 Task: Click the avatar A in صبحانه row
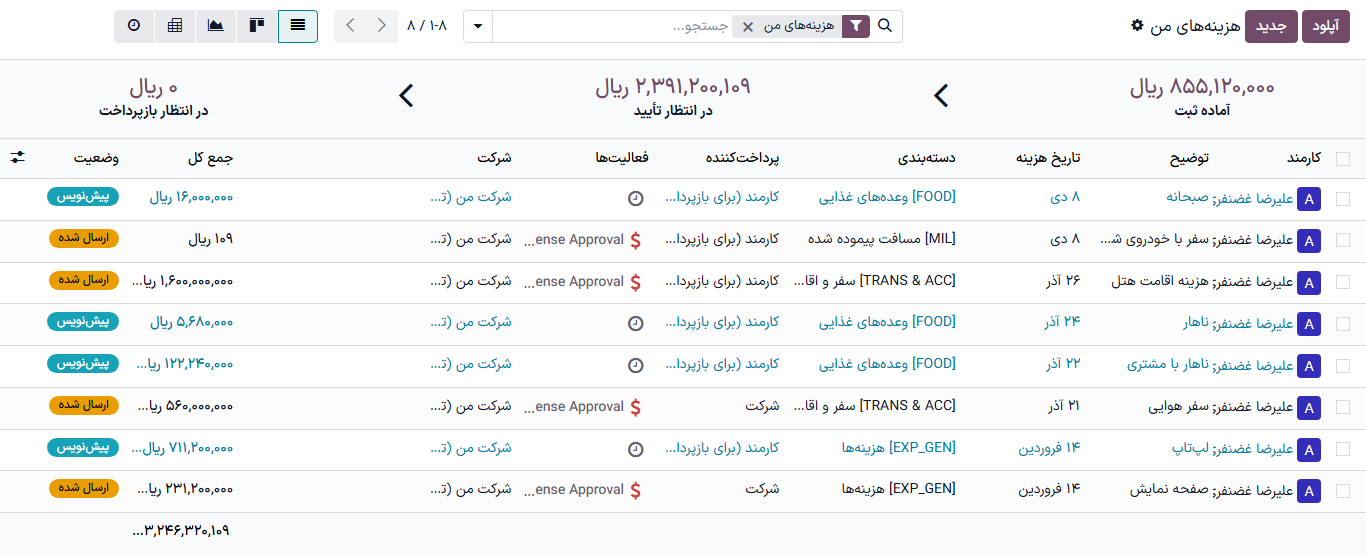[1309, 199]
